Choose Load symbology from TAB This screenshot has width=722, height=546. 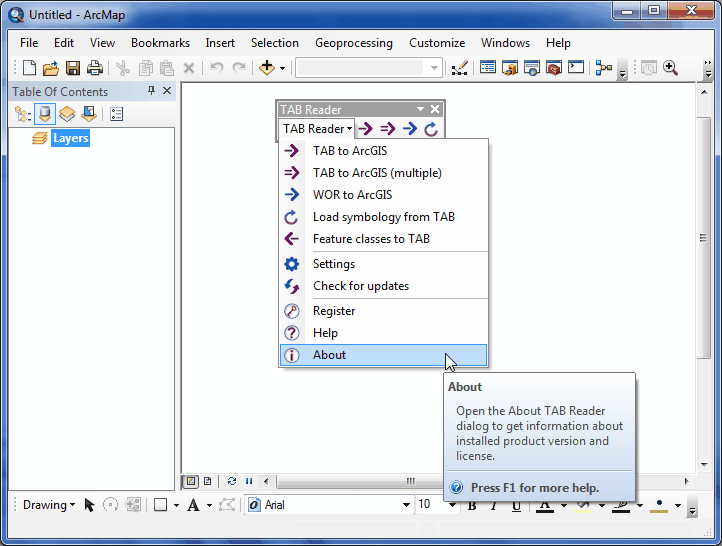tap(383, 217)
